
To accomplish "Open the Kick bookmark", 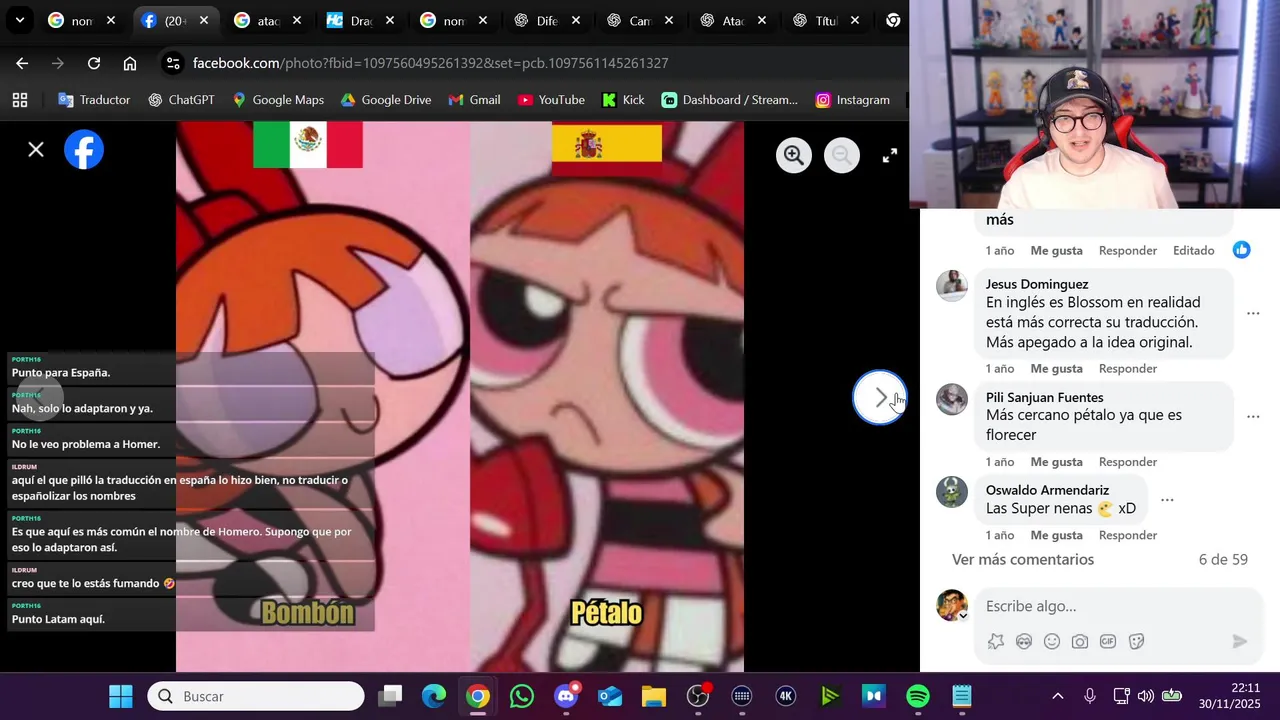I will point(623,100).
